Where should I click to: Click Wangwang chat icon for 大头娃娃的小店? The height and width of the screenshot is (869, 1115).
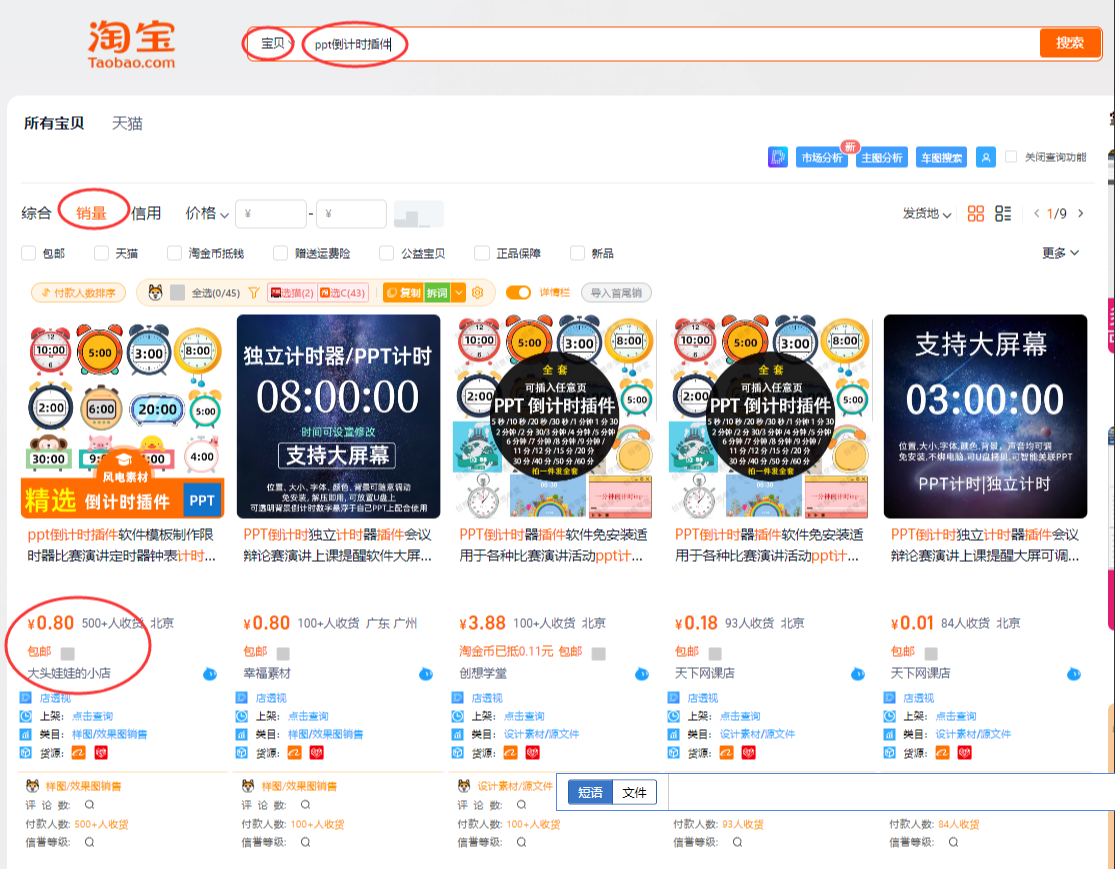pos(209,674)
